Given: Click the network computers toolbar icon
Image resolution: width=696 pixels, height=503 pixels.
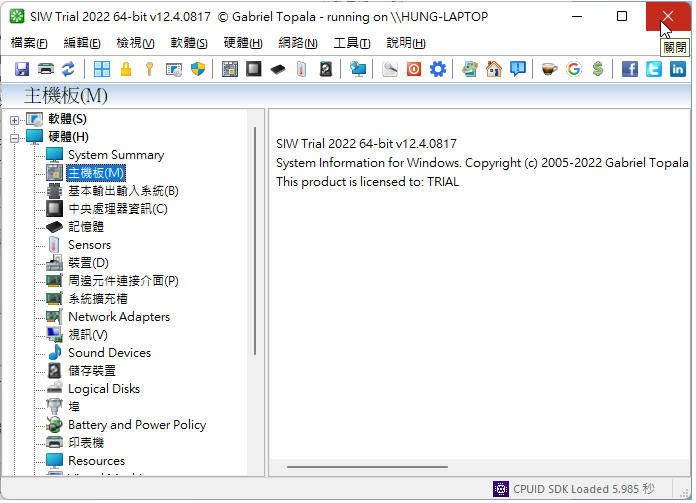Looking at the screenshot, I should [x=357, y=69].
